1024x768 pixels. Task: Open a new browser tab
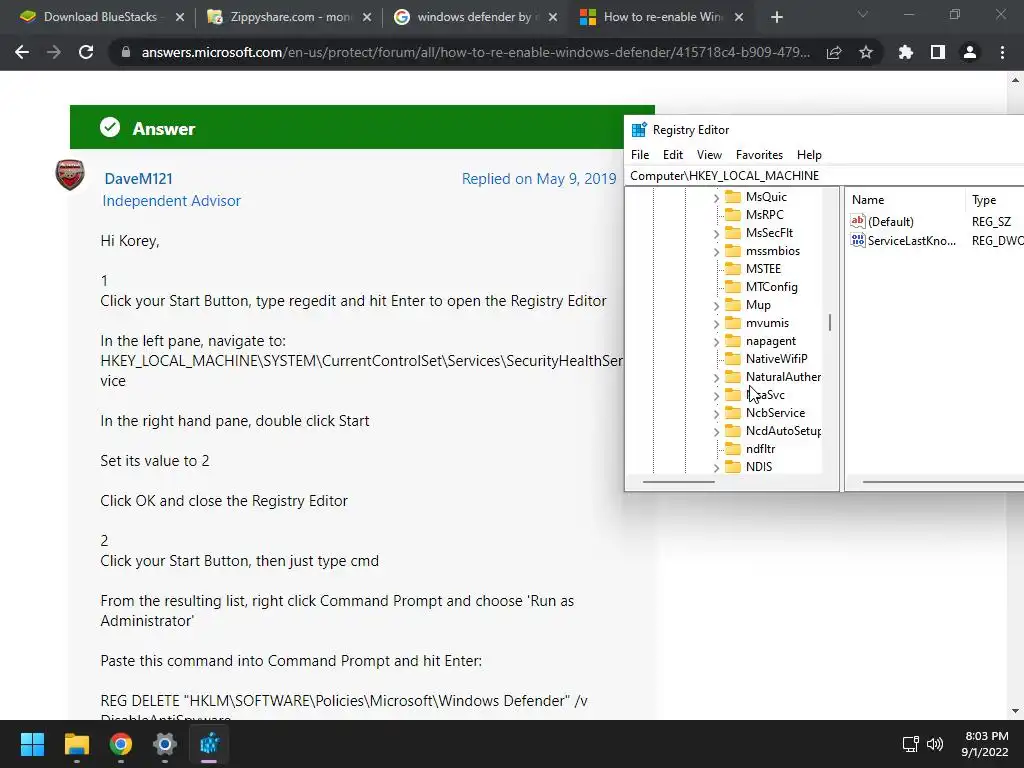tap(776, 17)
